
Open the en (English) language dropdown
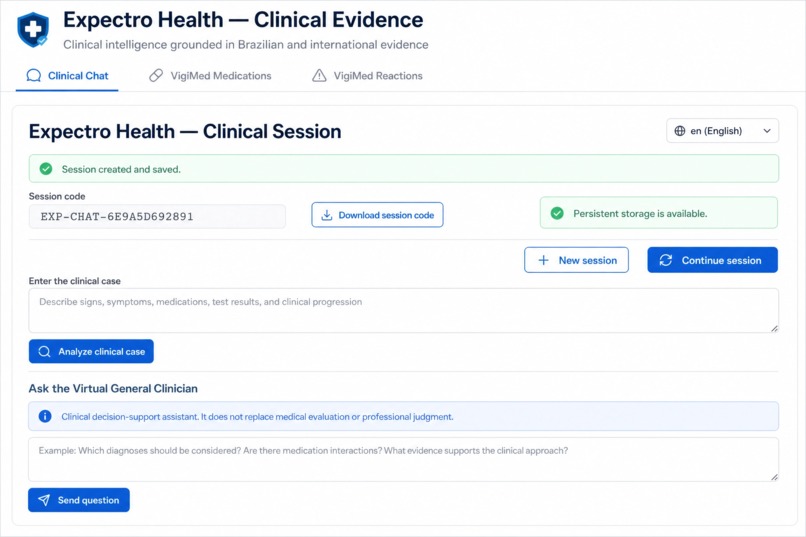(722, 131)
